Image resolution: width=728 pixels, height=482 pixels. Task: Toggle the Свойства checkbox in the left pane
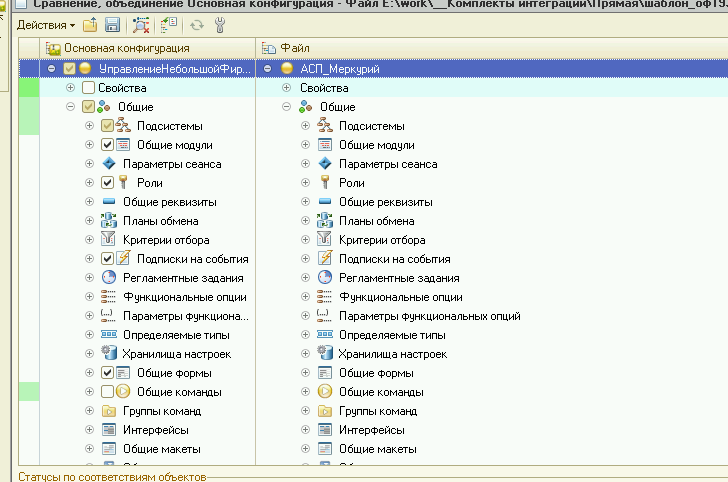point(88,88)
